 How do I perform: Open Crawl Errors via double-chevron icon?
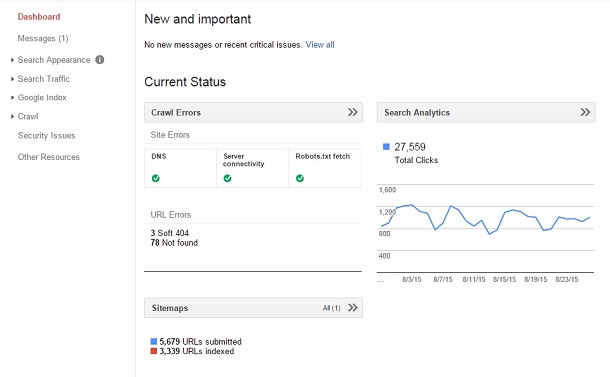click(x=352, y=112)
